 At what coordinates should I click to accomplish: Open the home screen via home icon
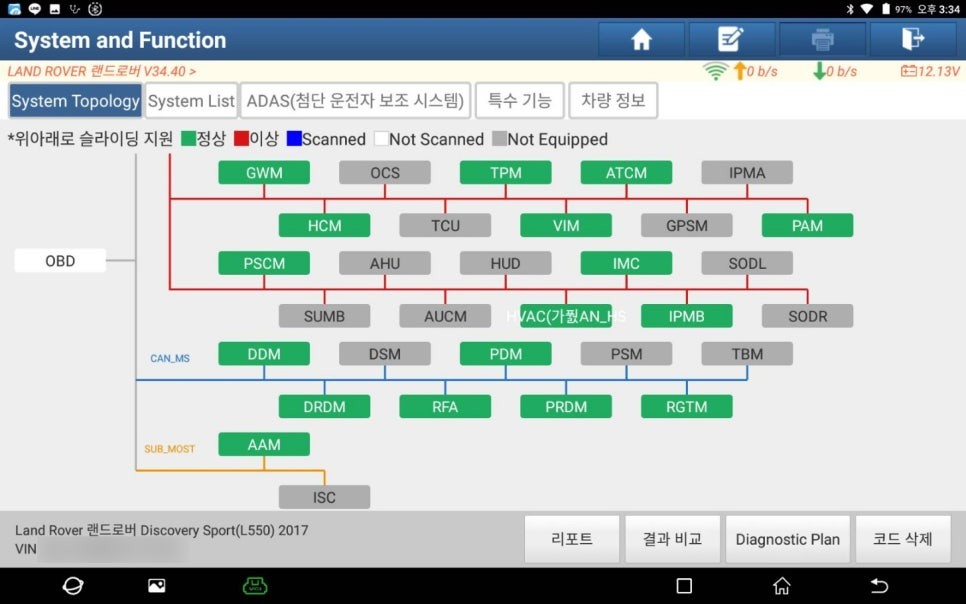(641, 39)
